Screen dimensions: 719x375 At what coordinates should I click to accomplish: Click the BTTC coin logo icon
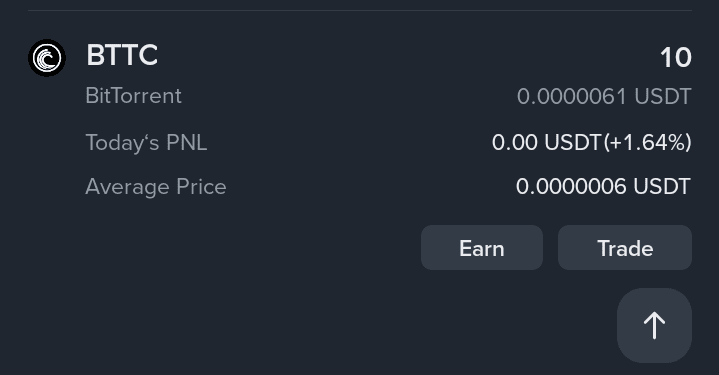pyautogui.click(x=47, y=58)
